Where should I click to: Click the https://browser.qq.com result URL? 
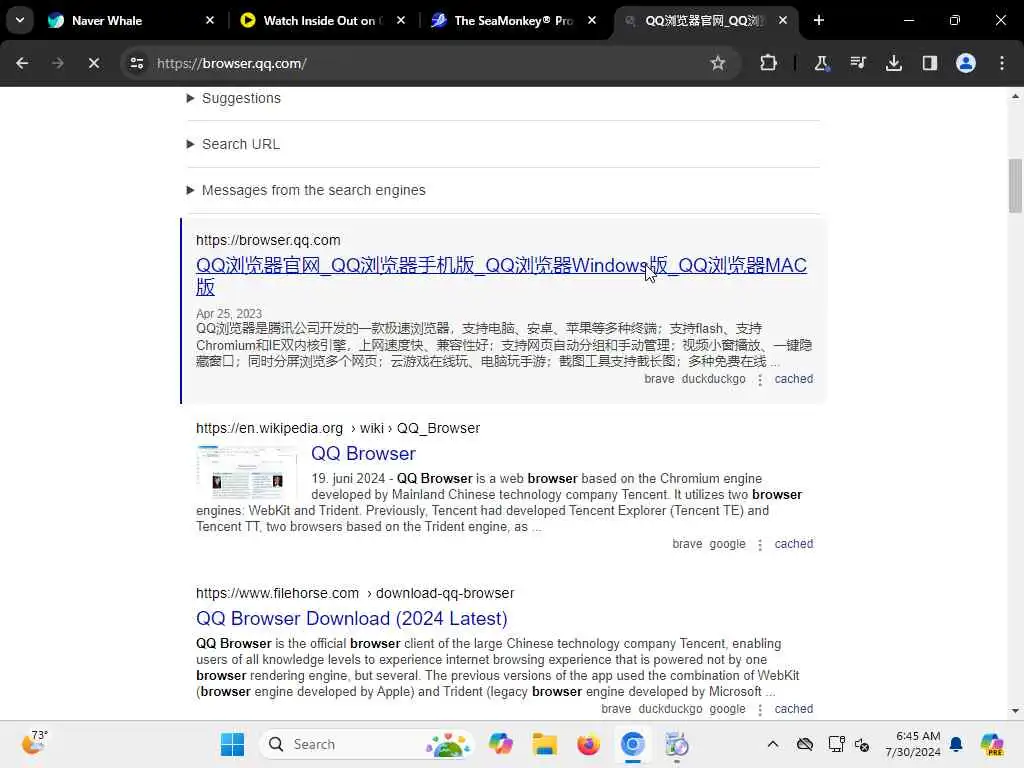pos(268,240)
